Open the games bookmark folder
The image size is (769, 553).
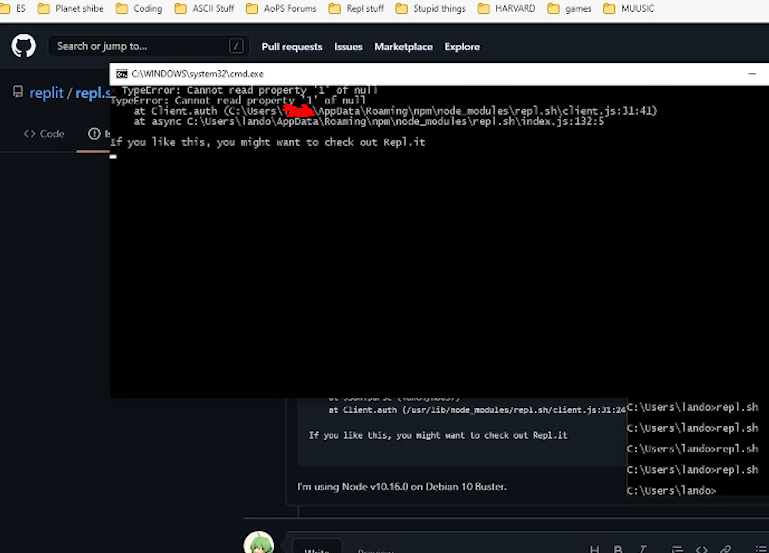click(x=569, y=8)
